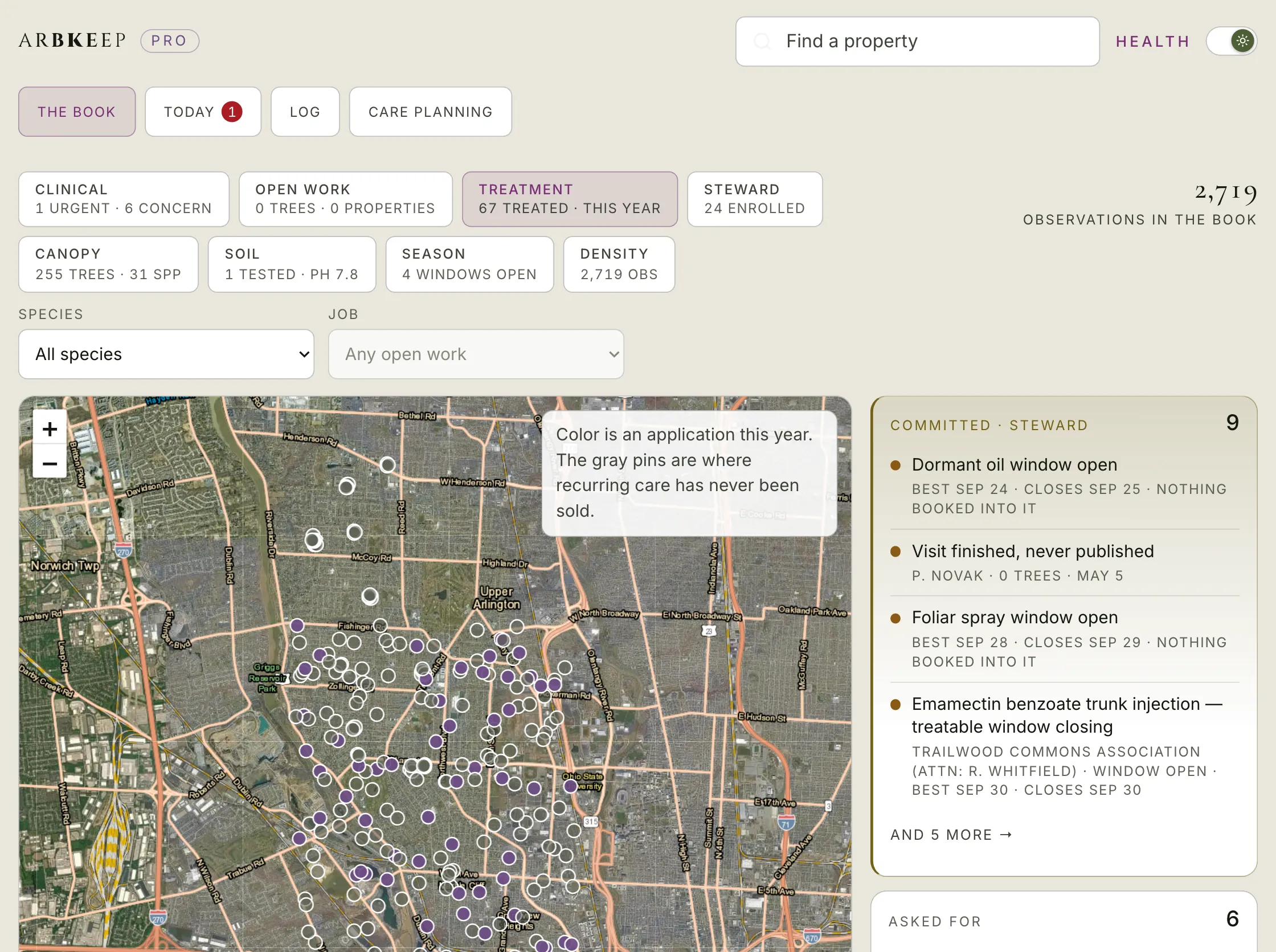This screenshot has width=1276, height=952.
Task: Enable the Treatment map layer chip
Action: (570, 199)
